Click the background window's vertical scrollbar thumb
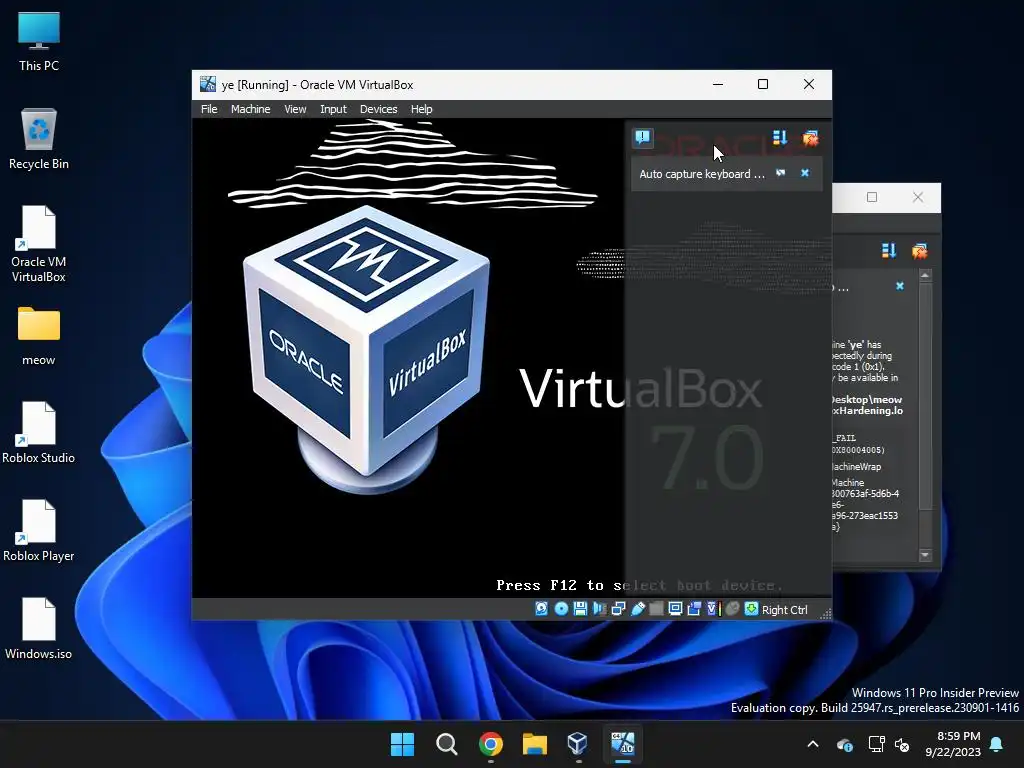Viewport: 1024px width, 768px height. [x=925, y=395]
